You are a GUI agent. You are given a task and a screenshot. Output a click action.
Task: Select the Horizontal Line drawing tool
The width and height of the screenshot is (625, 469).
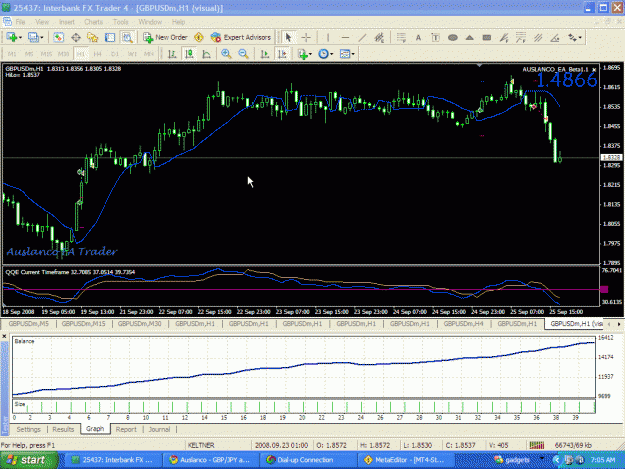[345, 37]
